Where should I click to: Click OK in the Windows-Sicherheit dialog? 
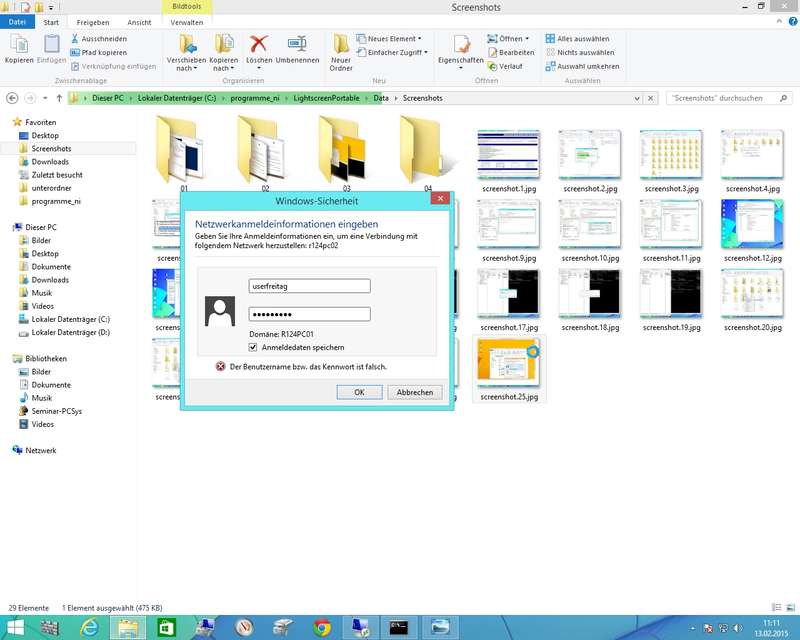coord(359,393)
